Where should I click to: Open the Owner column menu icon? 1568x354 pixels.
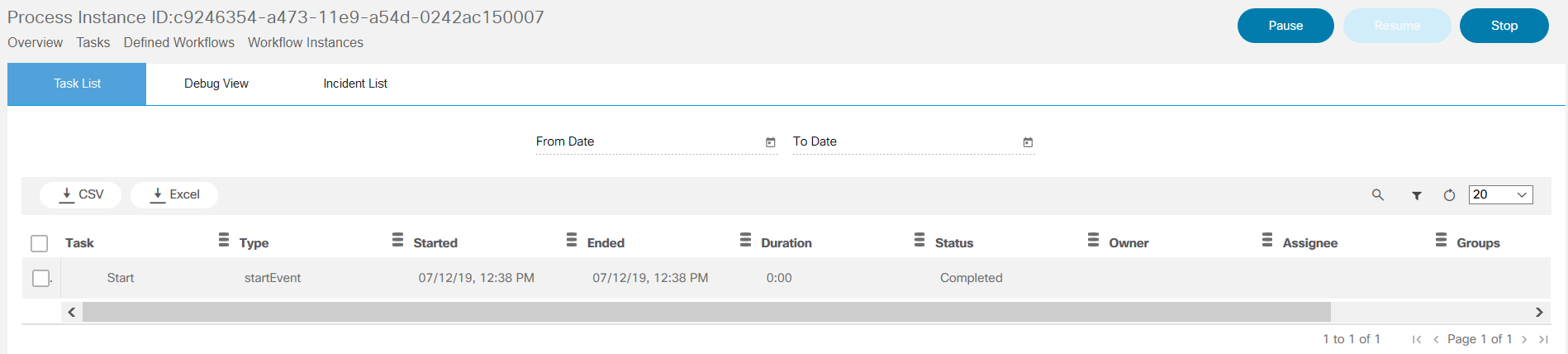(1266, 240)
